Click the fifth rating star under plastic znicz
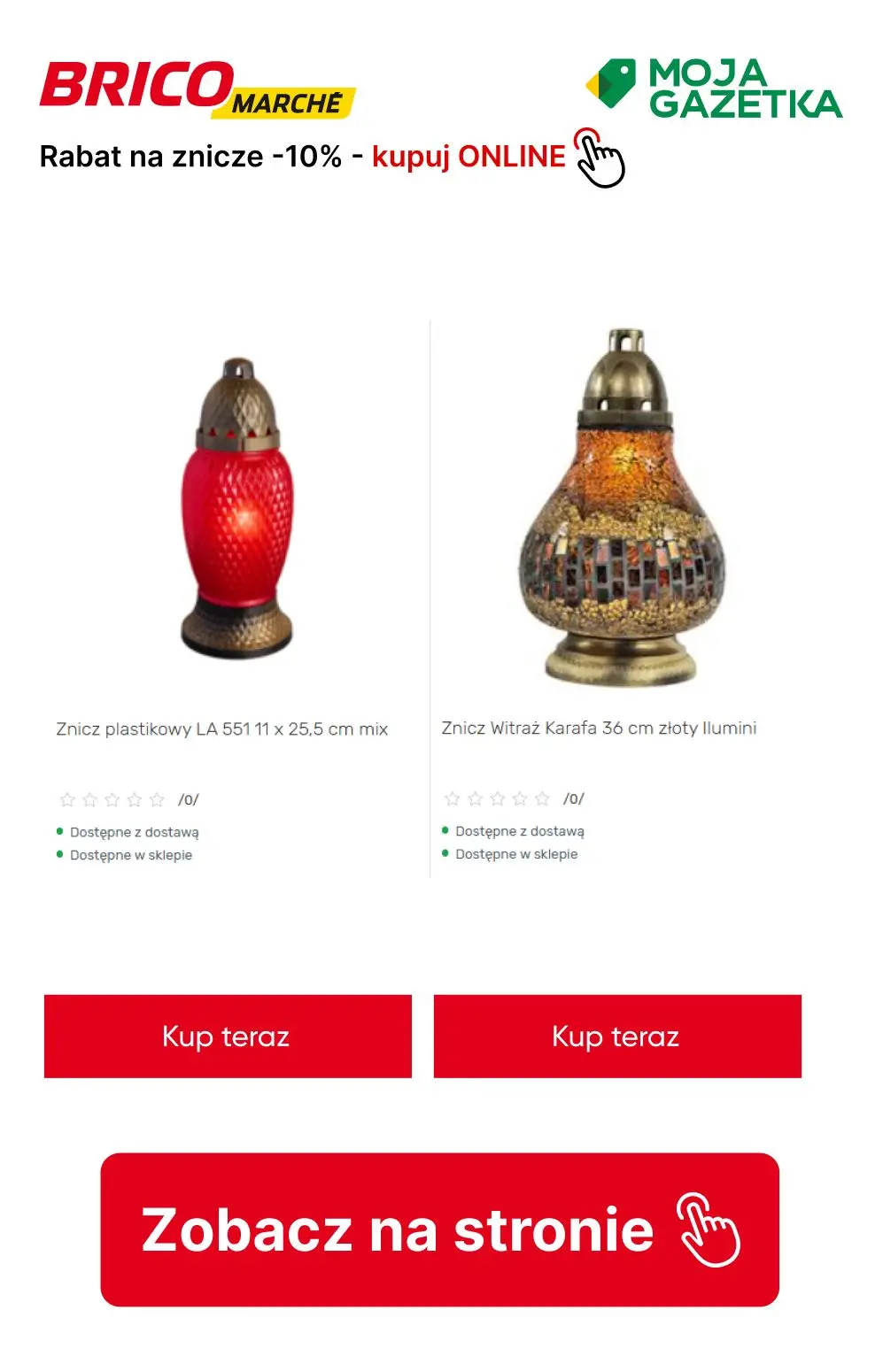Image resolution: width=883 pixels, height=1372 pixels. tap(157, 799)
